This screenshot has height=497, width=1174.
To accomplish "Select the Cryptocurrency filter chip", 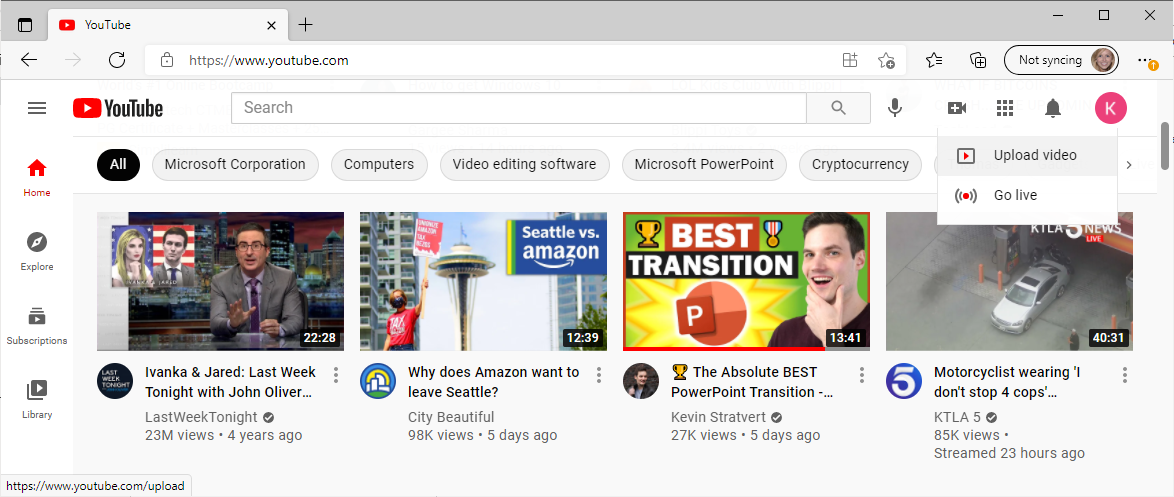I will tap(860, 165).
